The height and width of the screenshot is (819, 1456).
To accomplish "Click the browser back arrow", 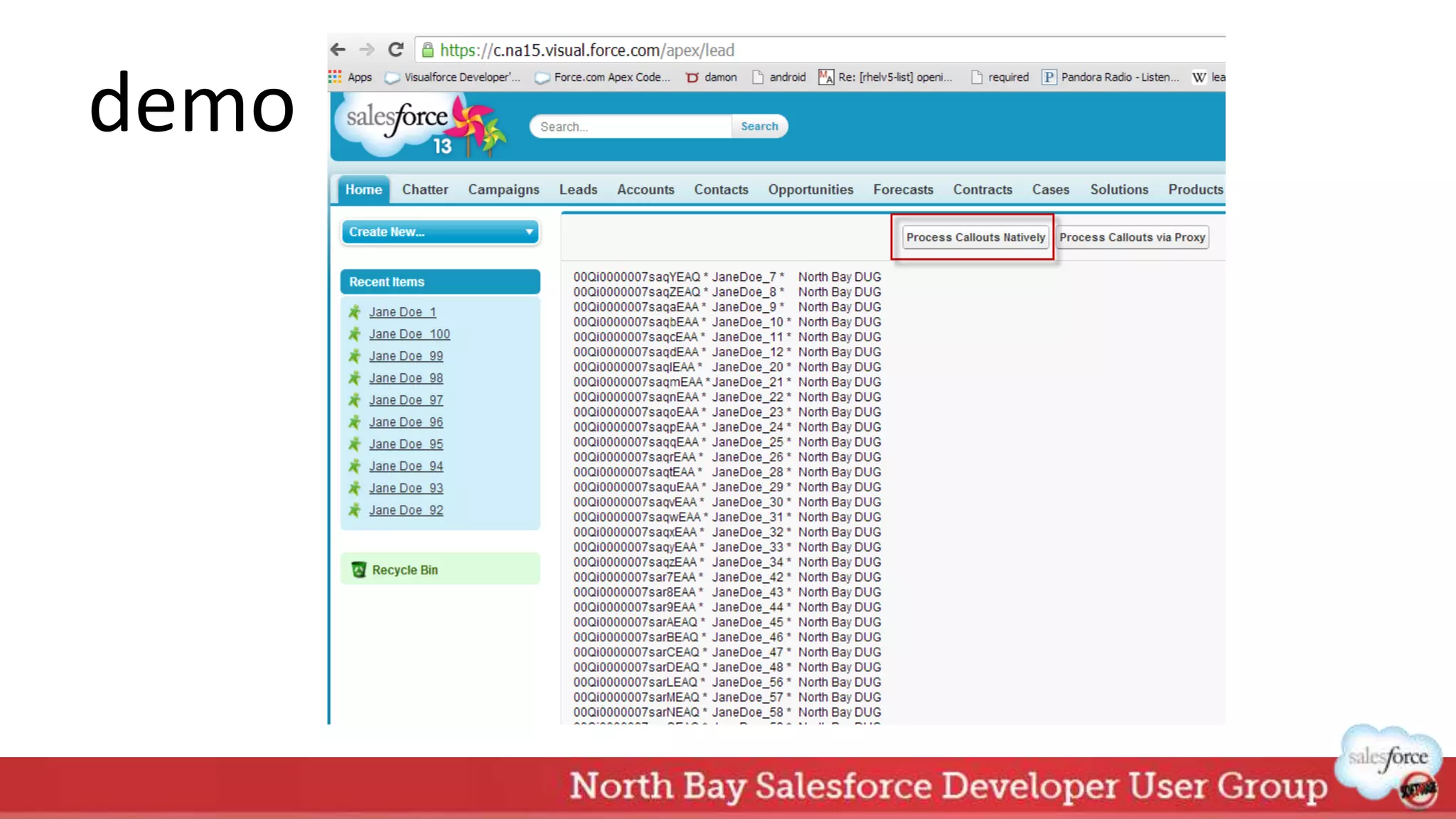I will pyautogui.click(x=338, y=50).
